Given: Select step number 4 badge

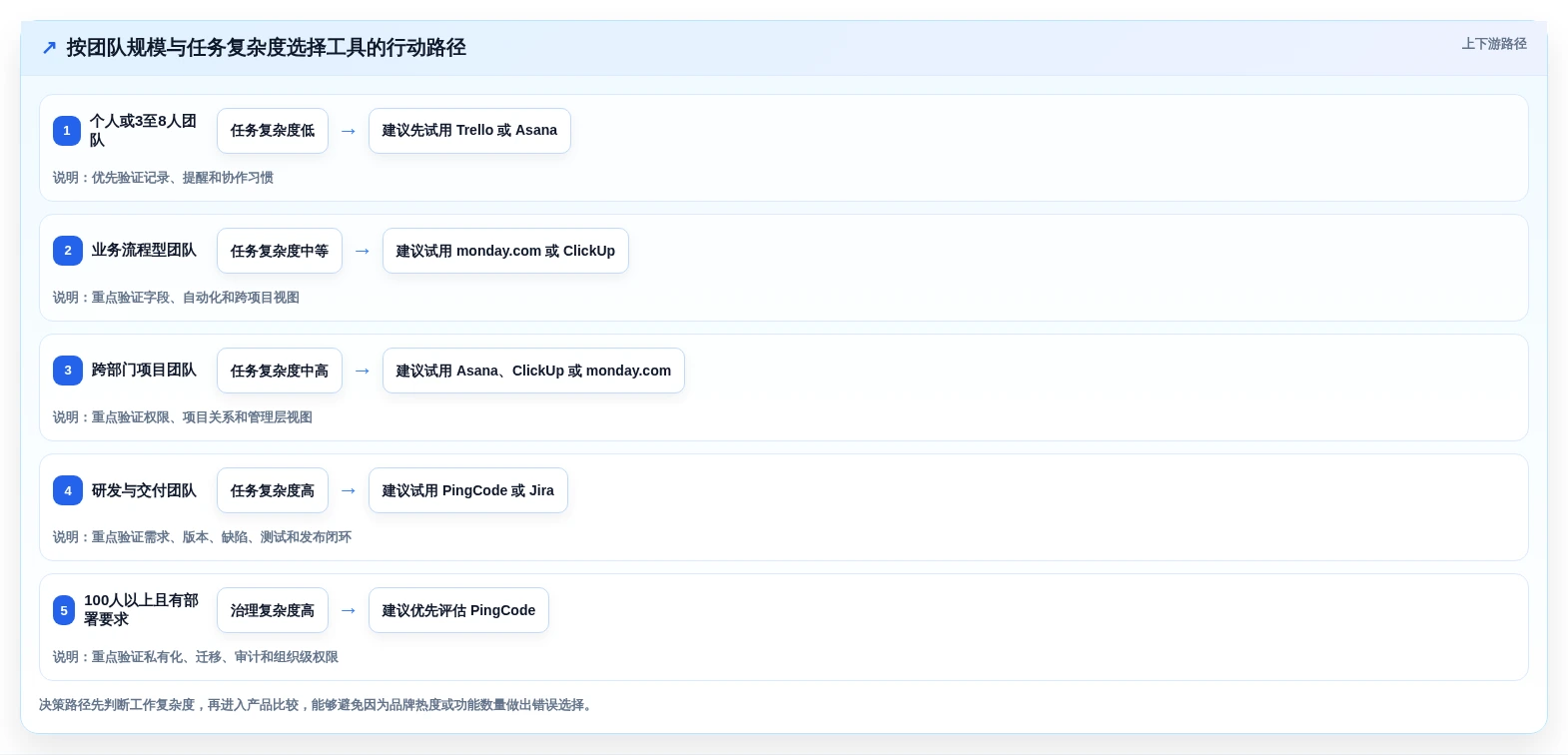Looking at the screenshot, I should tap(68, 490).
